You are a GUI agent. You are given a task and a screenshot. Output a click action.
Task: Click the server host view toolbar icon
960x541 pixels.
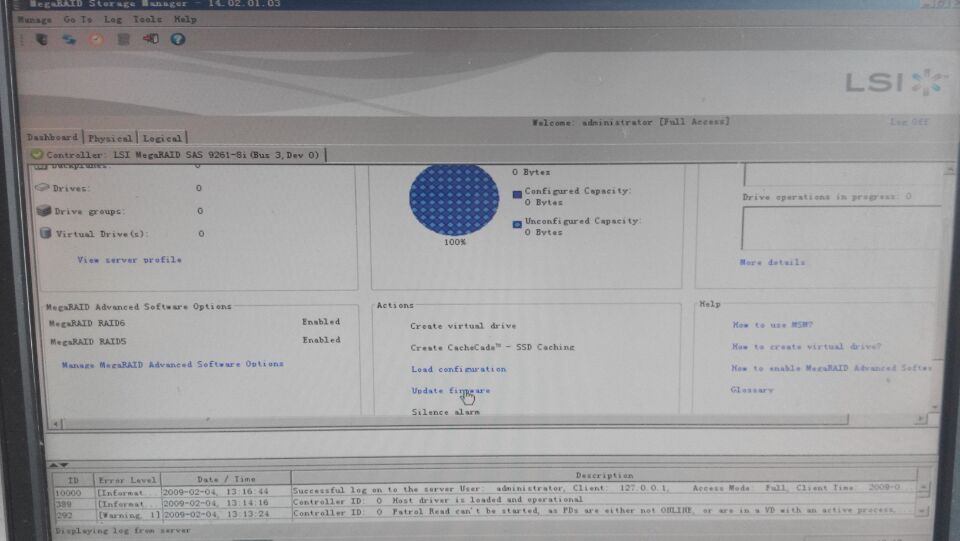point(42,40)
